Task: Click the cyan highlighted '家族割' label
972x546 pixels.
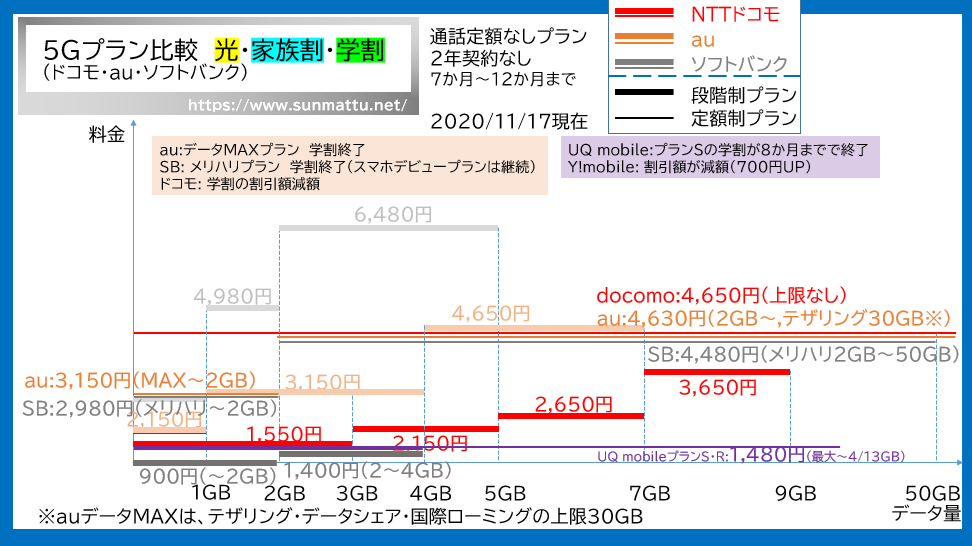Action: pos(287,50)
